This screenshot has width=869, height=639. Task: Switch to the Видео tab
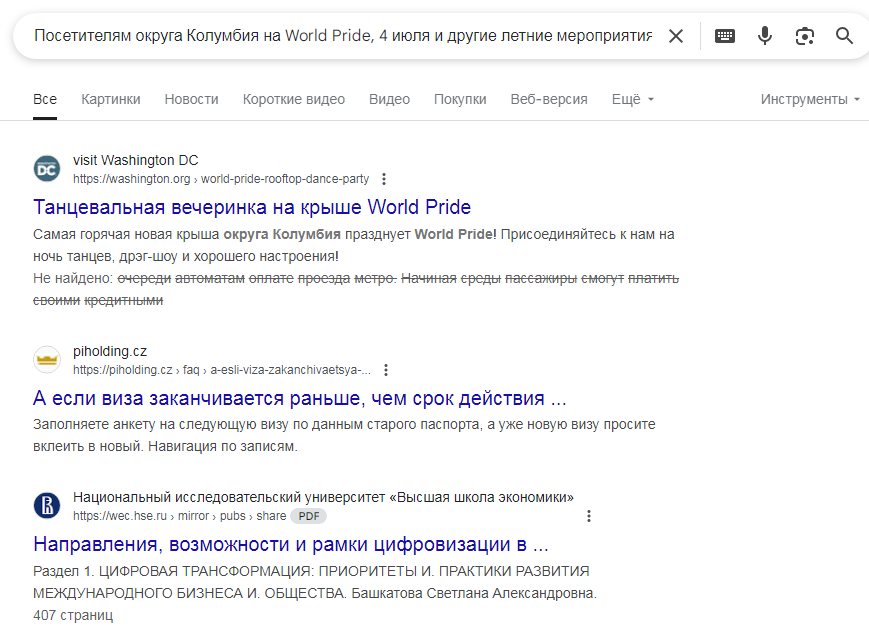390,99
